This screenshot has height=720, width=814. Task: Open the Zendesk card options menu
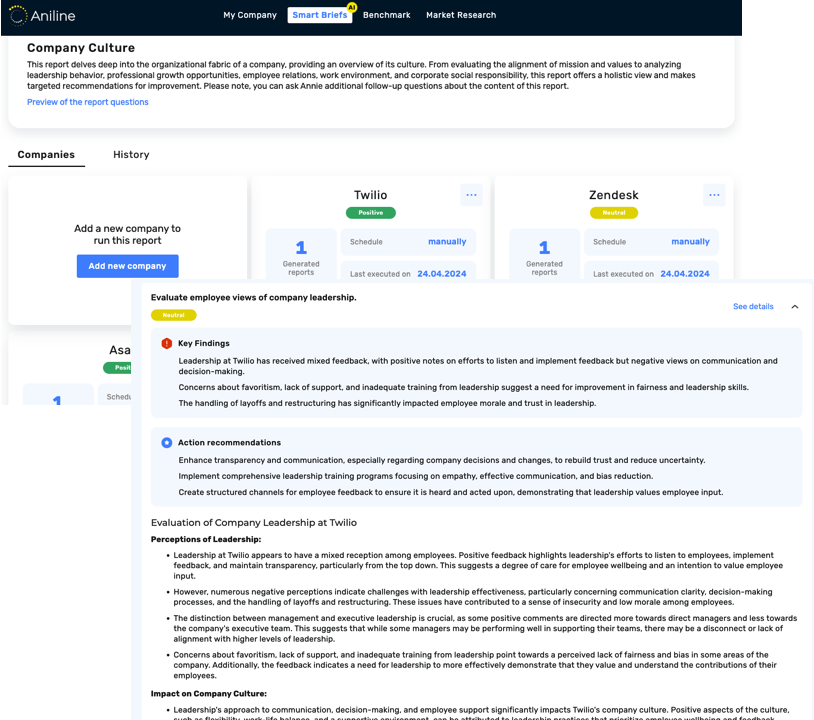[x=714, y=195]
